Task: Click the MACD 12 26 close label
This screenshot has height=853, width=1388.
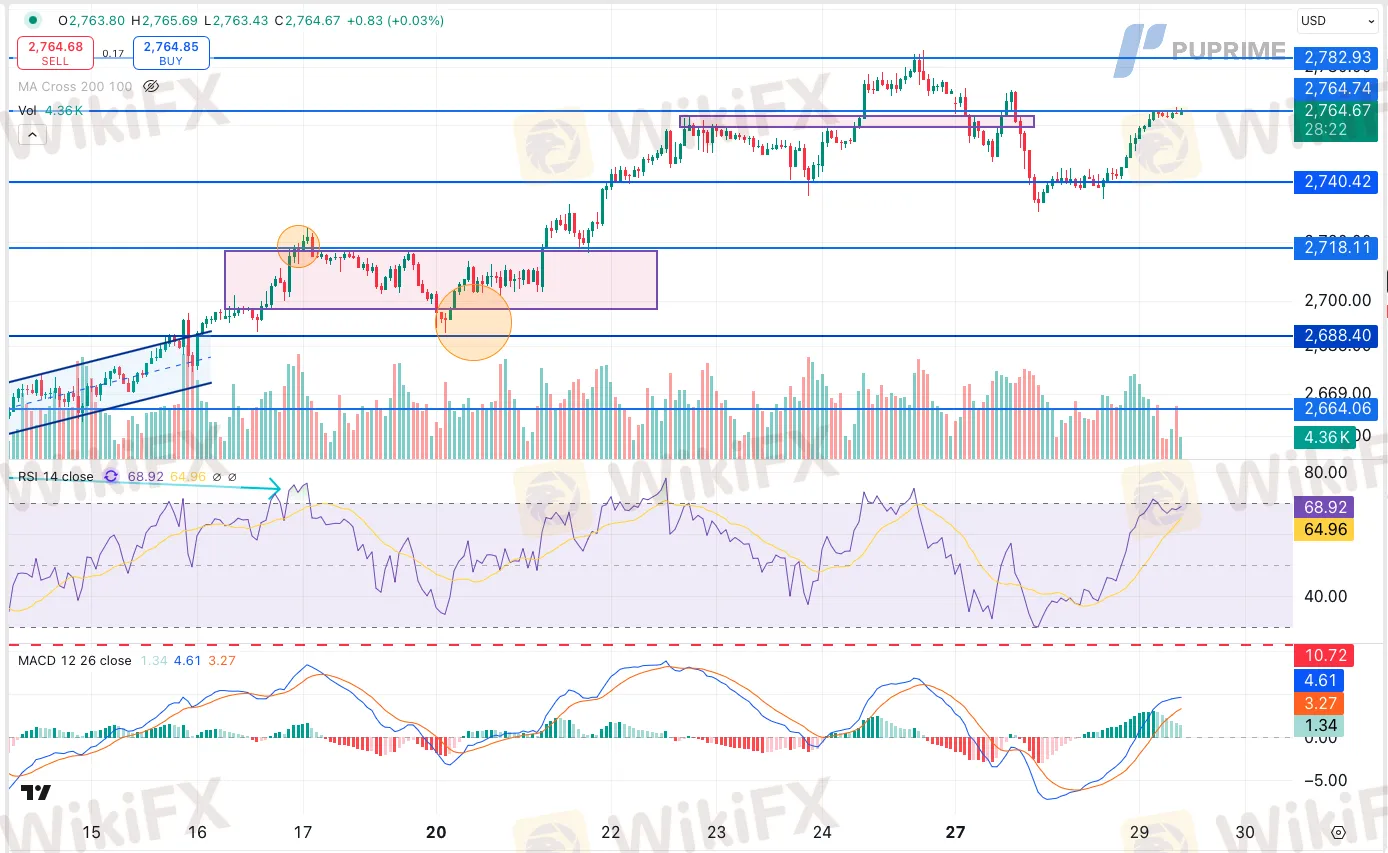Action: pyautogui.click(x=75, y=661)
